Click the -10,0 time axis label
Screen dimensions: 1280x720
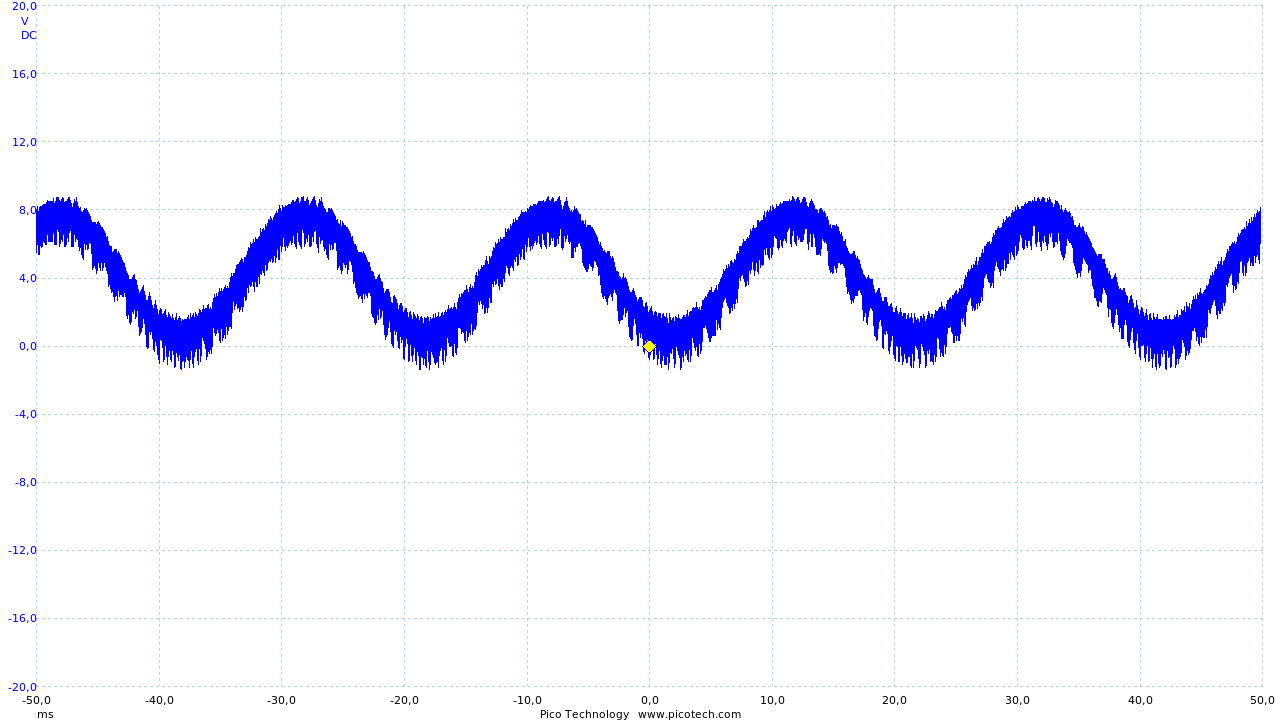(x=527, y=700)
